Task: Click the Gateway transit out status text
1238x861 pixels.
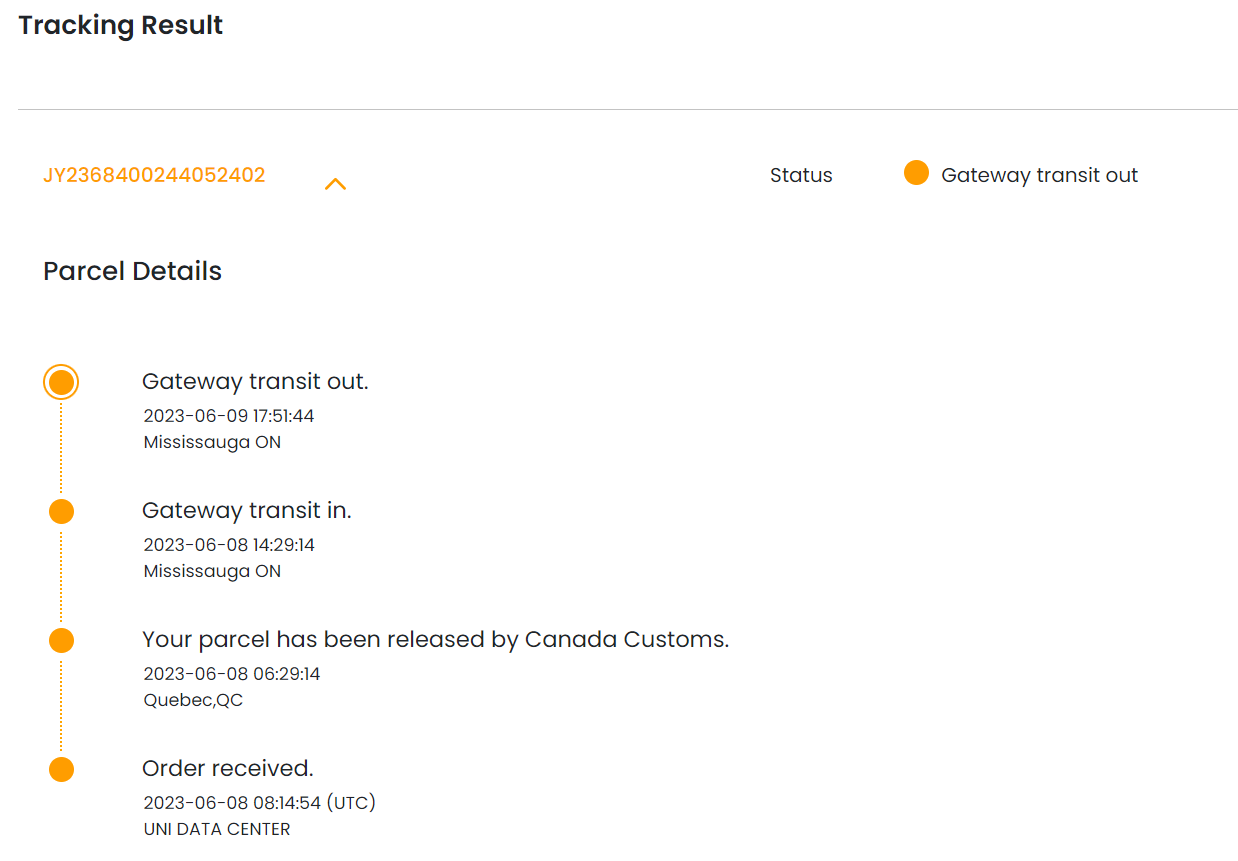Action: click(x=1039, y=176)
